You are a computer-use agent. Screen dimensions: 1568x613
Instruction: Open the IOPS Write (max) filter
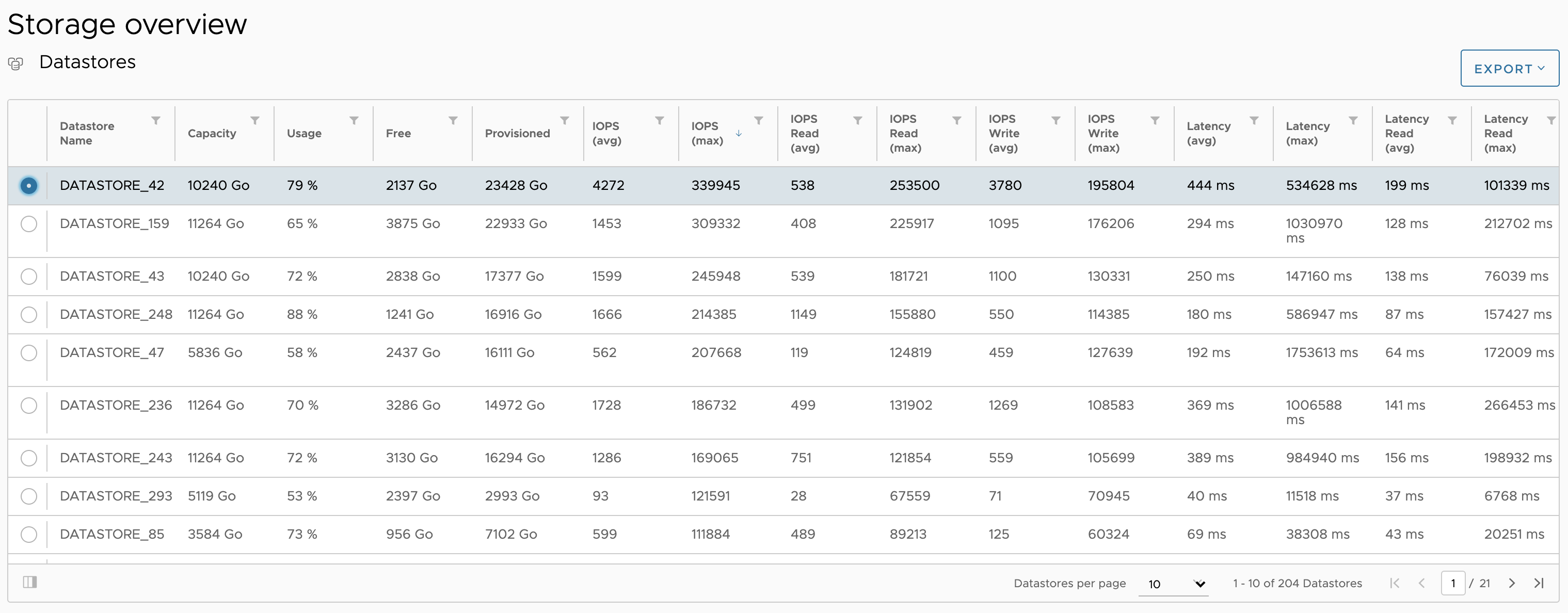click(1155, 121)
